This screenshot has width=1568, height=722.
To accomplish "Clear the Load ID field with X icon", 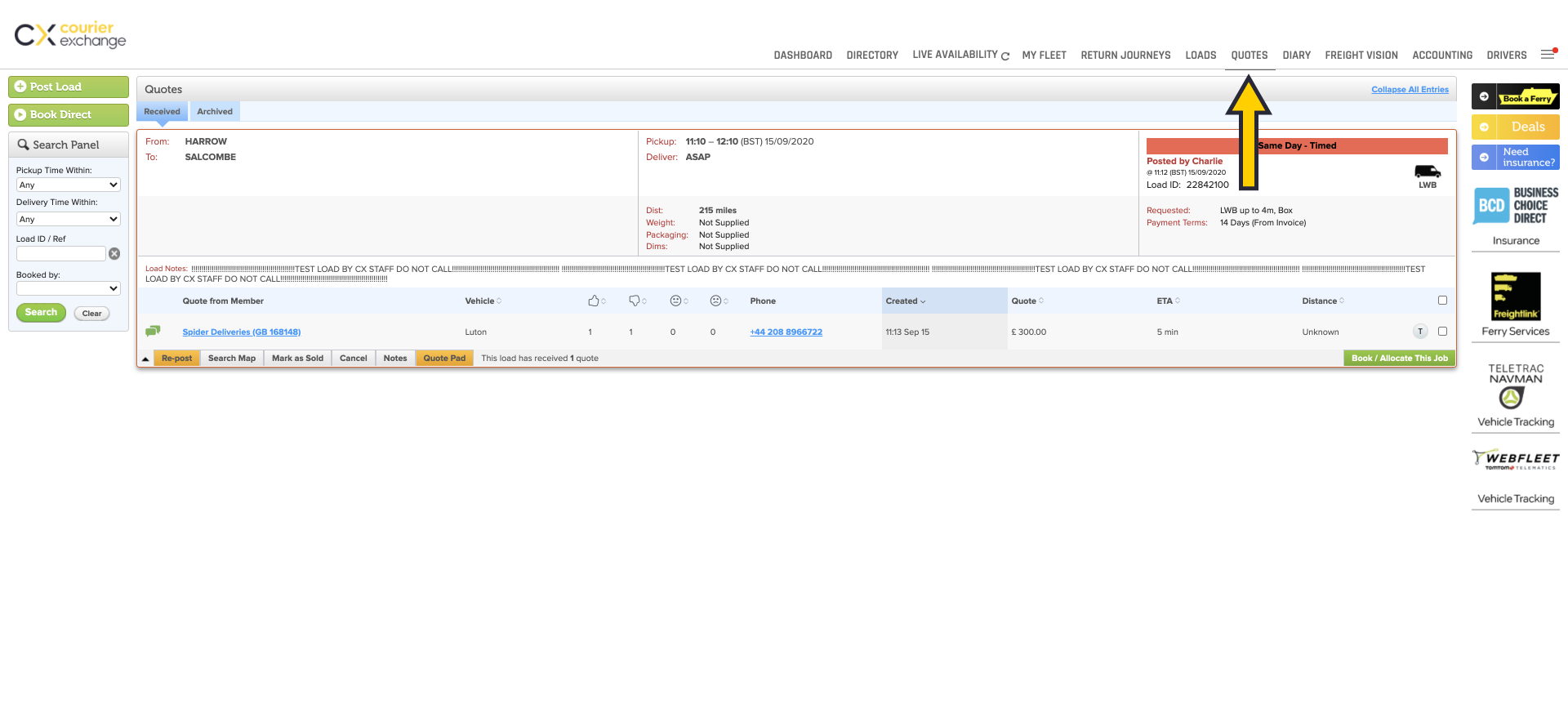I will point(114,254).
